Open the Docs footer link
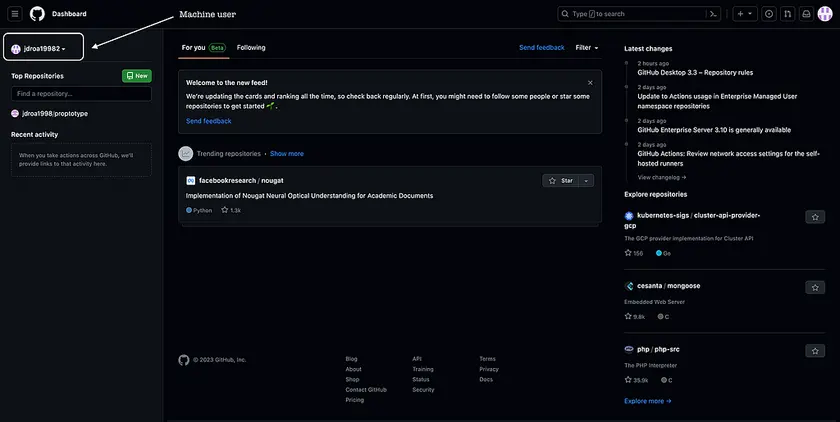 (486, 379)
